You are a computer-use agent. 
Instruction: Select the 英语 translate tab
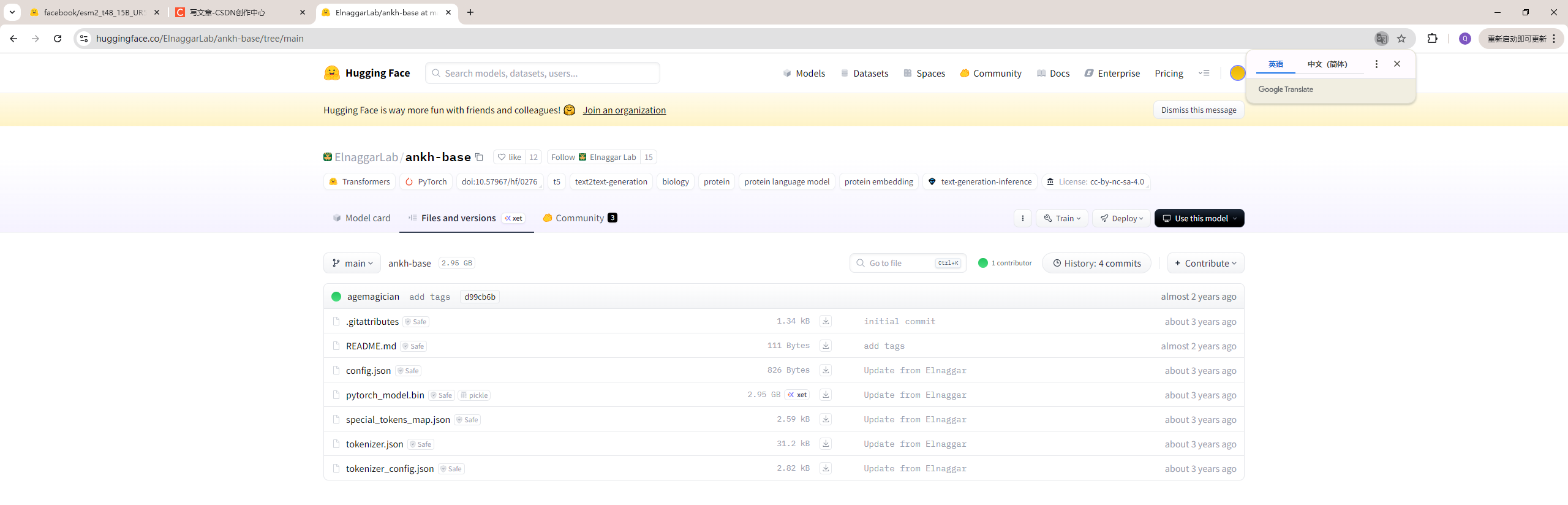point(1276,64)
